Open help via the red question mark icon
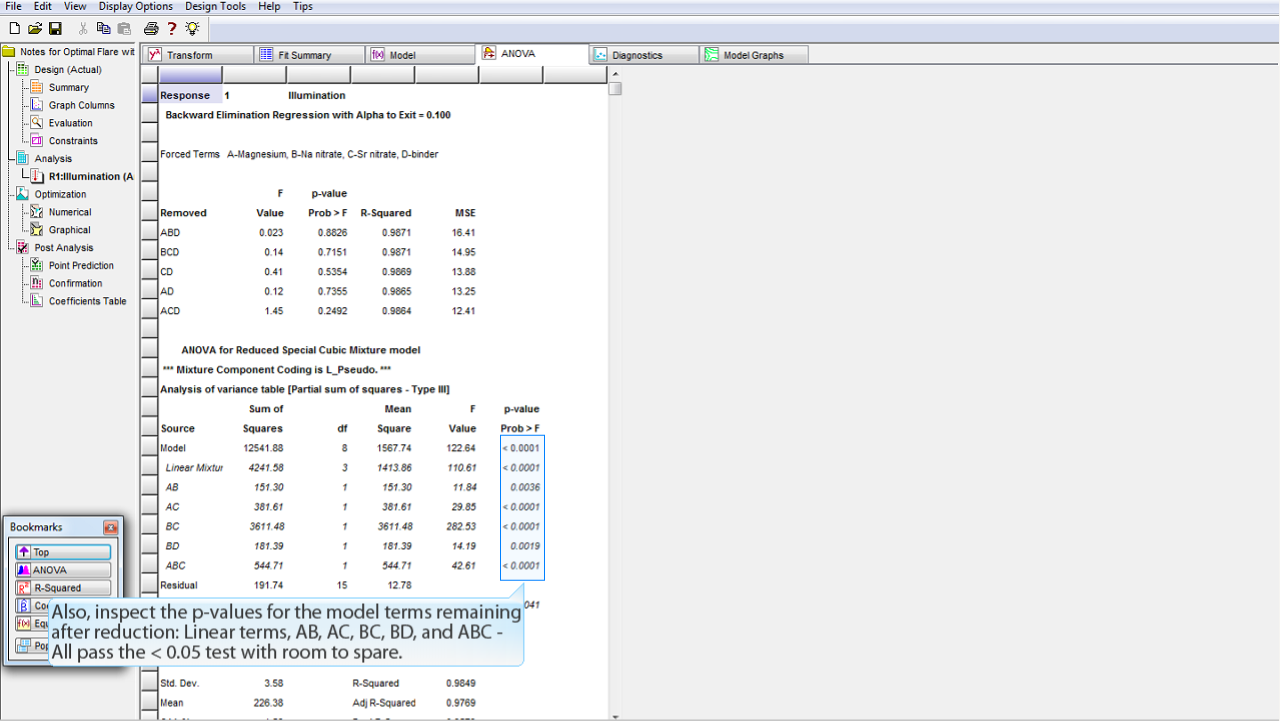The image size is (1280, 721). click(172, 28)
